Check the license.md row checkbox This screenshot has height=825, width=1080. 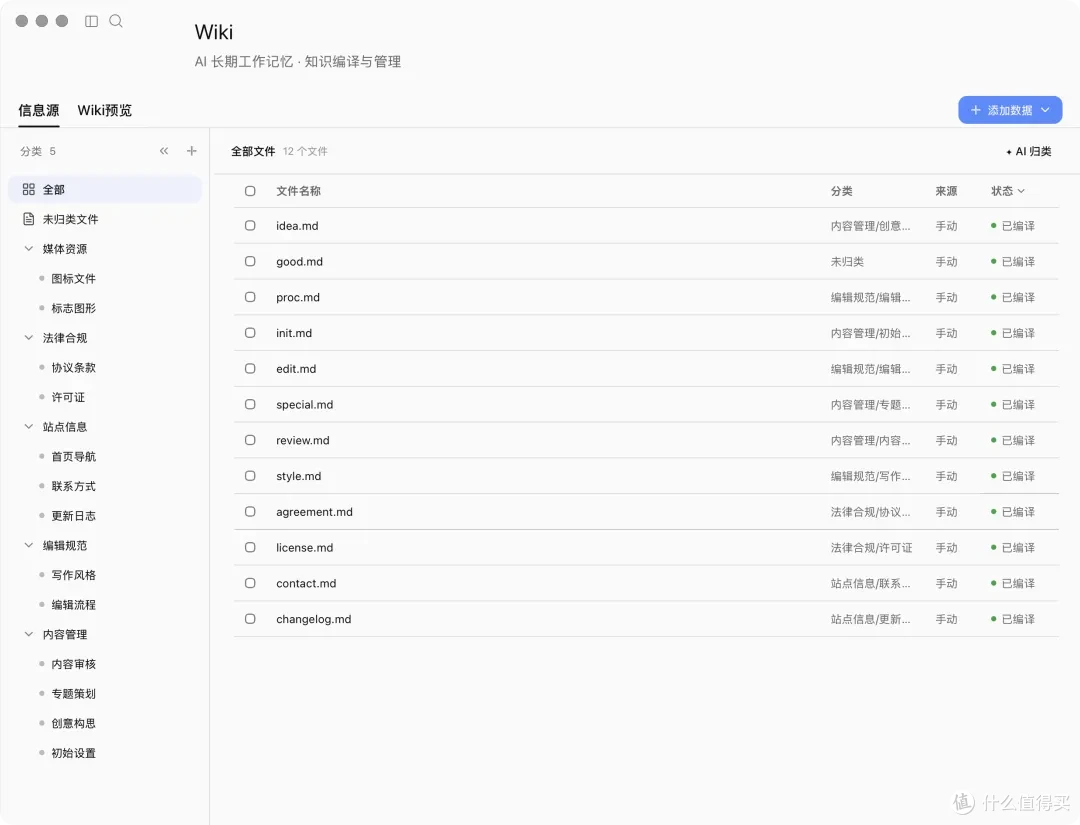(x=250, y=547)
